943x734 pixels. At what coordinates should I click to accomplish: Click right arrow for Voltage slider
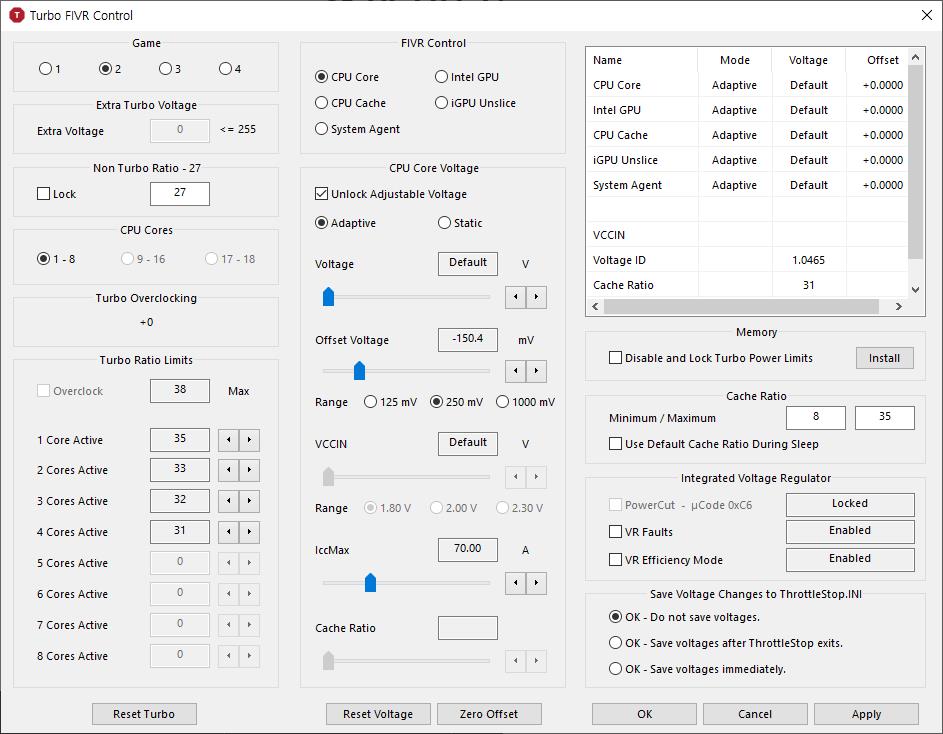point(536,297)
